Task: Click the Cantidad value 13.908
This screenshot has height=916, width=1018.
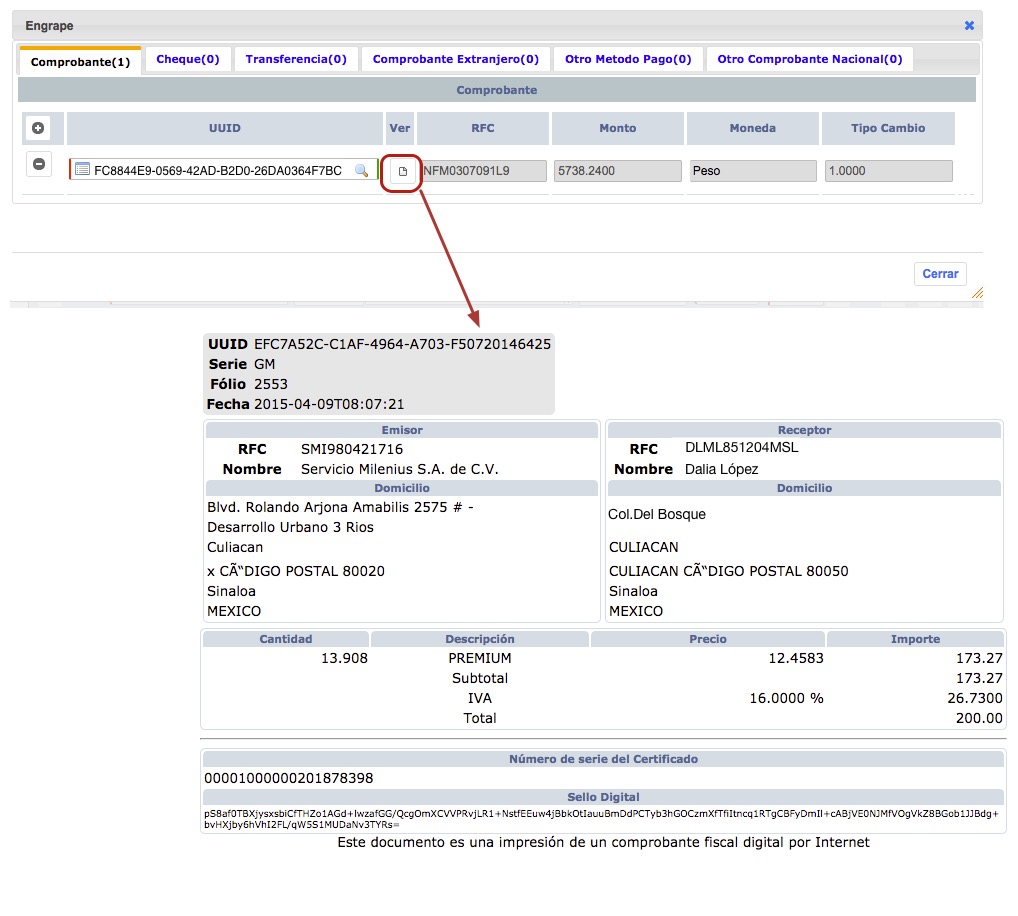Action: coord(344,658)
